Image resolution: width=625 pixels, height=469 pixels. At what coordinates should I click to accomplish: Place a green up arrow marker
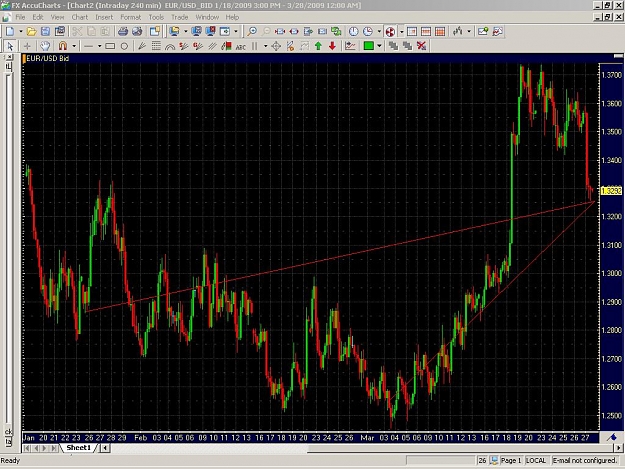tap(318, 46)
